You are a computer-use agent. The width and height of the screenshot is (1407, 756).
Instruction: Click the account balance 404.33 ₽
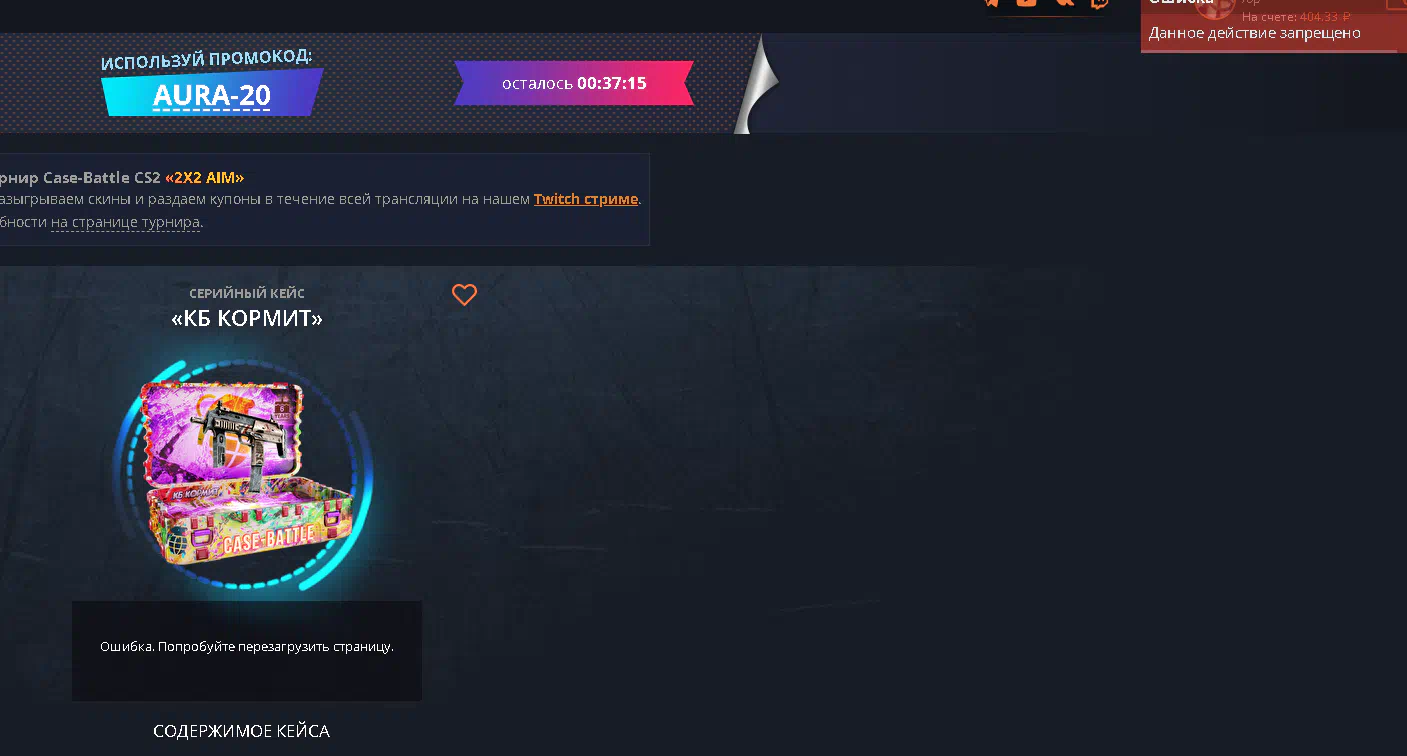click(x=1325, y=17)
